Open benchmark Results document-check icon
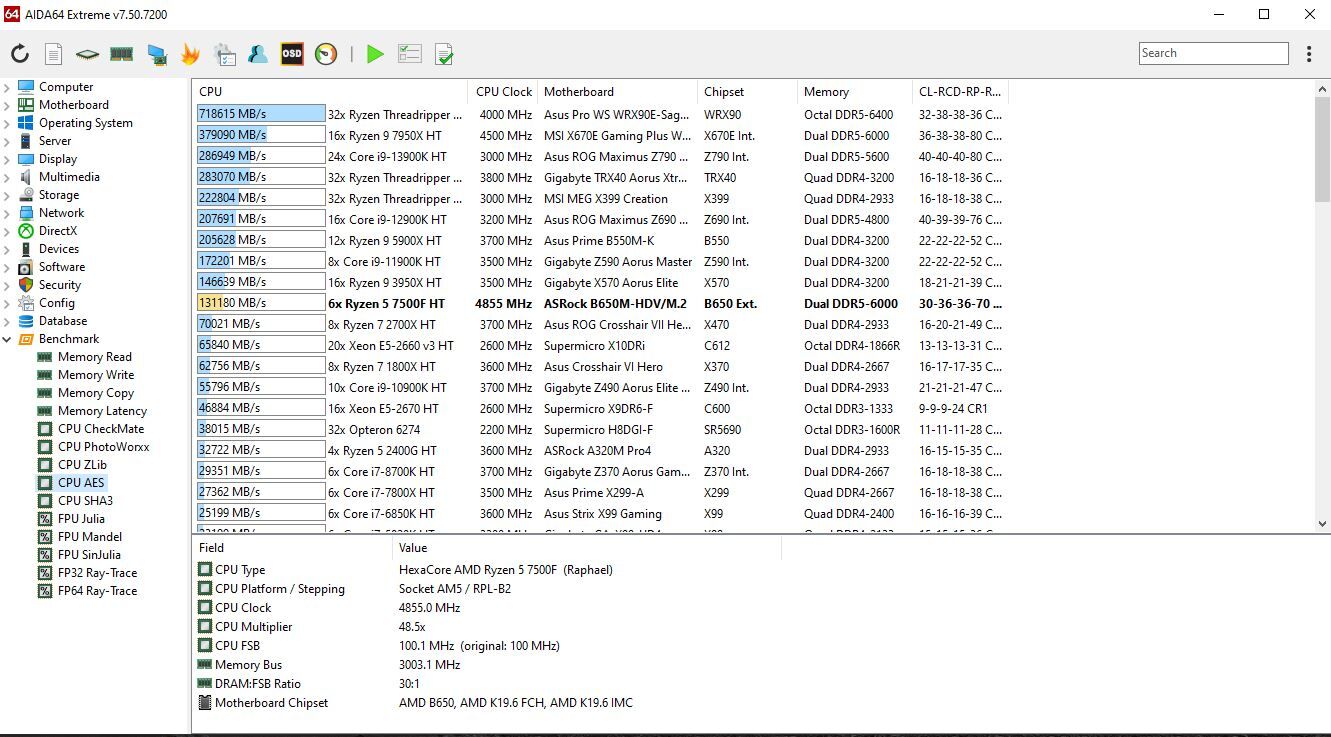1331x737 pixels. (x=445, y=54)
